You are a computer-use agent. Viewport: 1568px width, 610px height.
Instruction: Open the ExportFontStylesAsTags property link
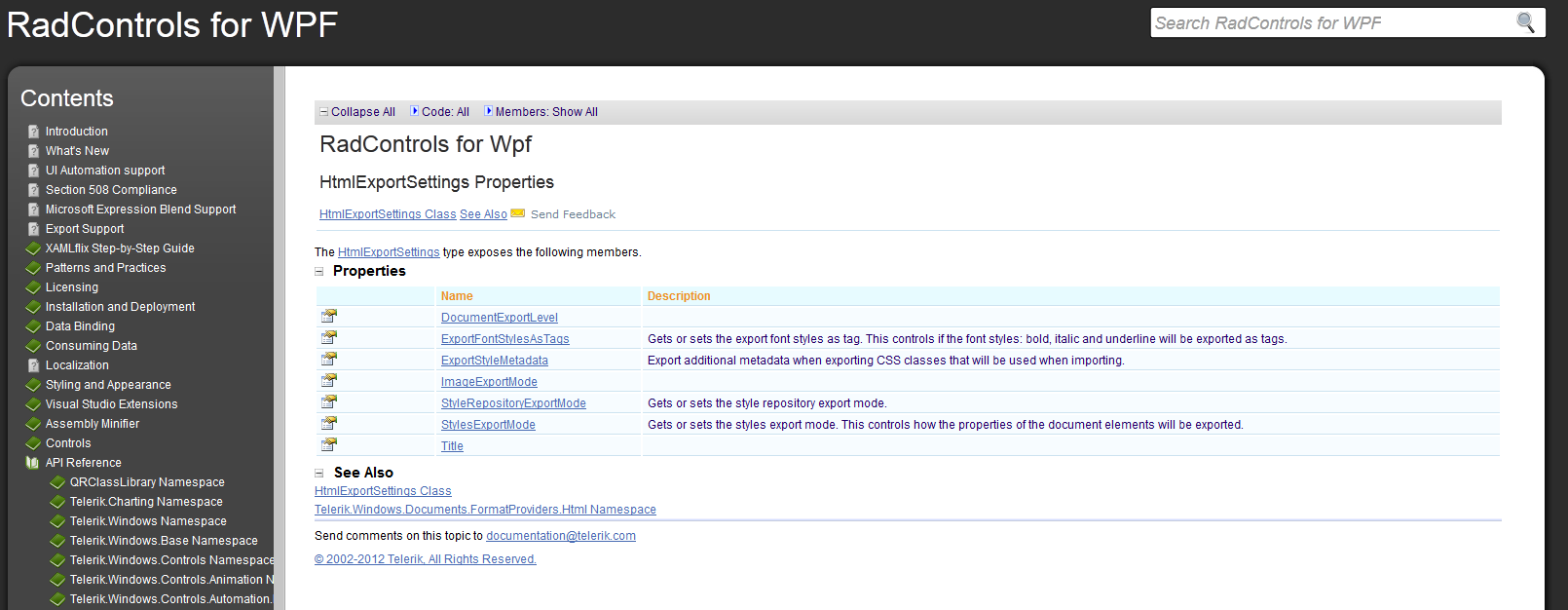(505, 339)
